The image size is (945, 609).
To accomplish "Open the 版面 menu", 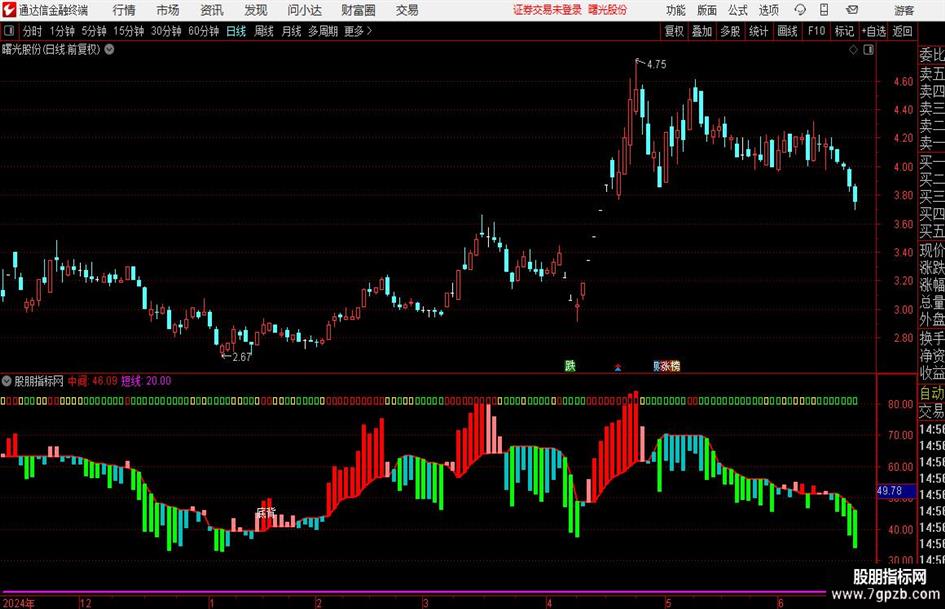I will [706, 10].
